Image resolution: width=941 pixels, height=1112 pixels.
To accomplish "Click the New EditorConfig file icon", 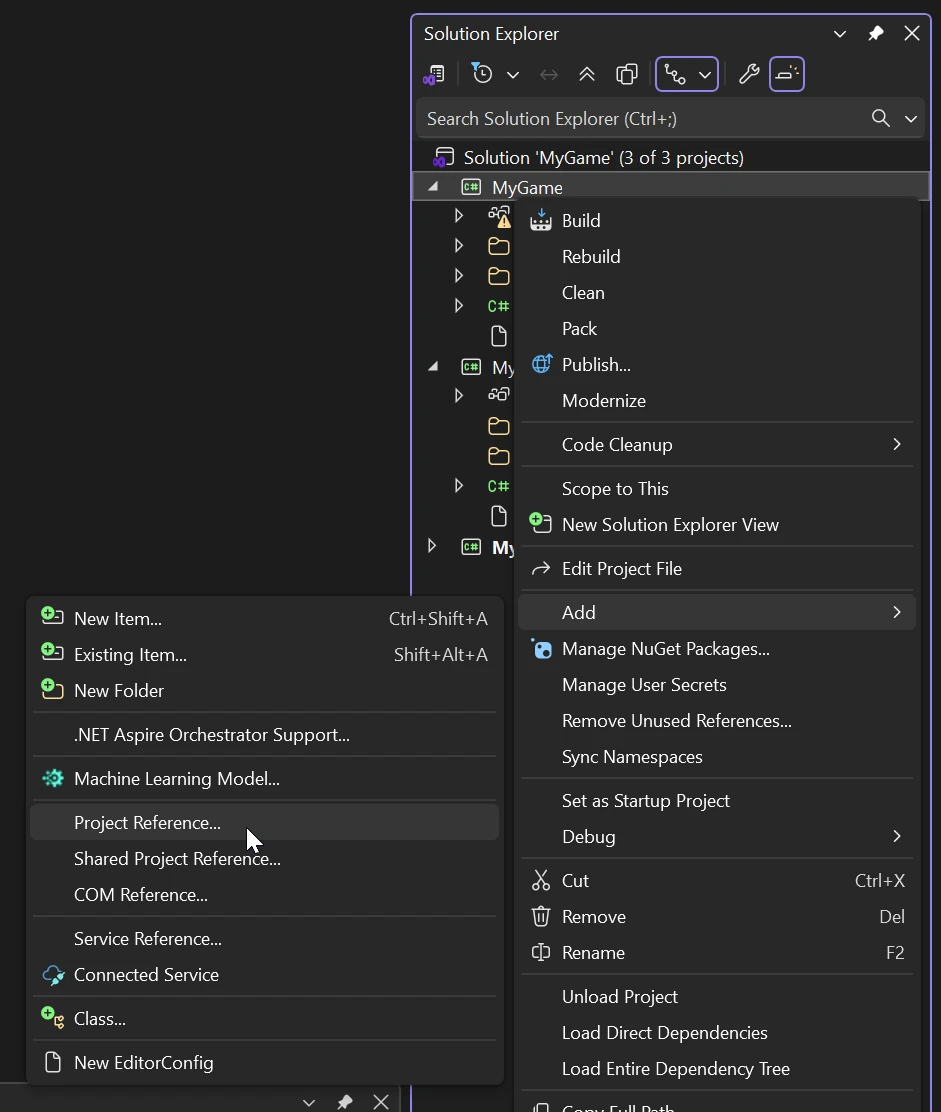I will click(x=52, y=1062).
